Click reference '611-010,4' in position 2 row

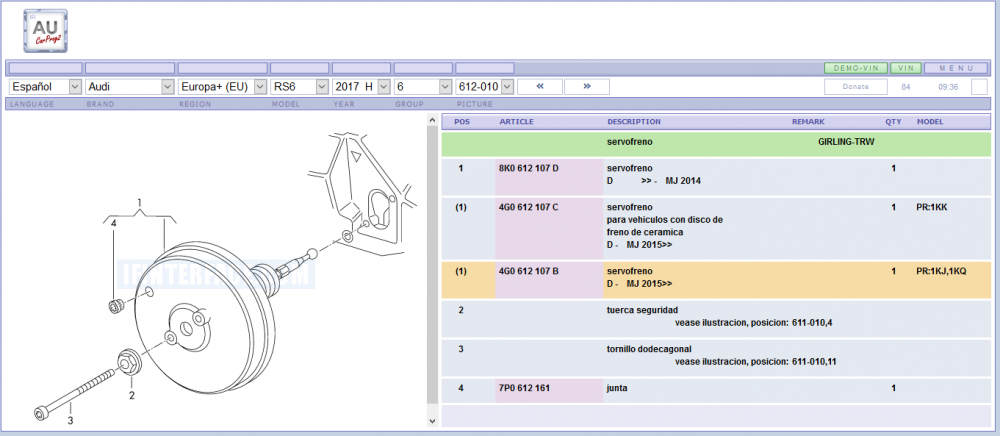pos(812,323)
